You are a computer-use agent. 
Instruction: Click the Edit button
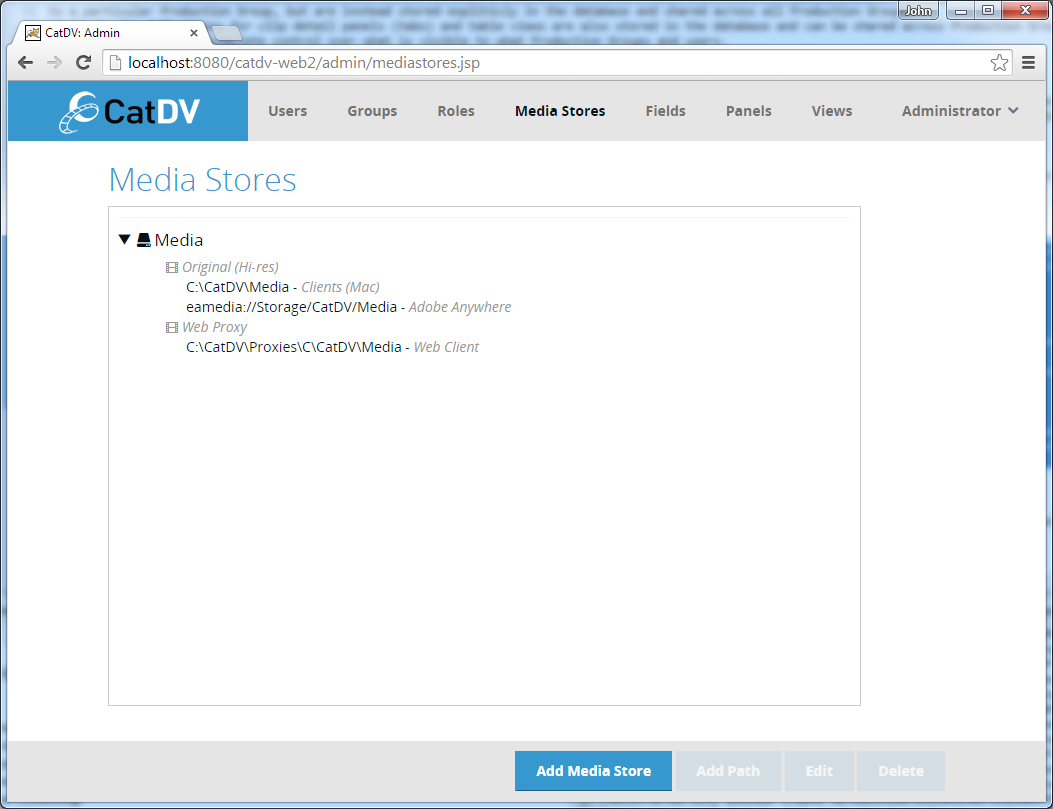click(x=819, y=771)
